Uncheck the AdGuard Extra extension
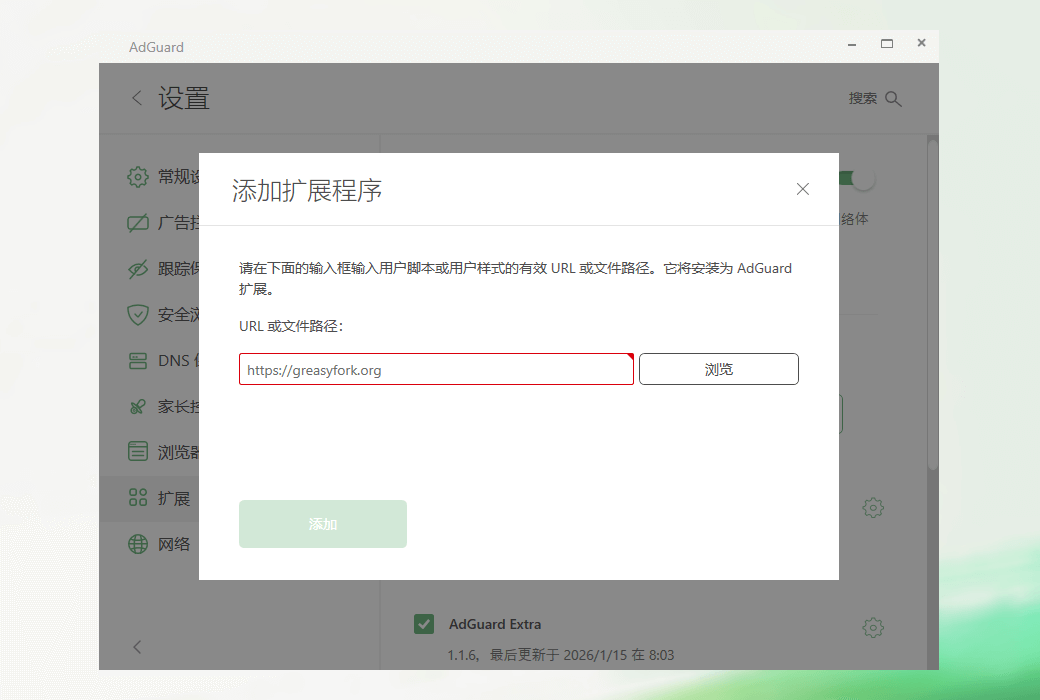The image size is (1040, 700). 423,623
